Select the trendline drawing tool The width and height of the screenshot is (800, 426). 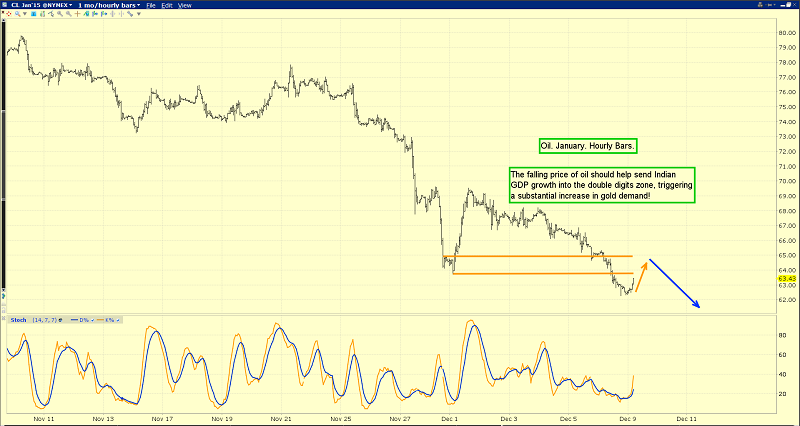(86, 14)
